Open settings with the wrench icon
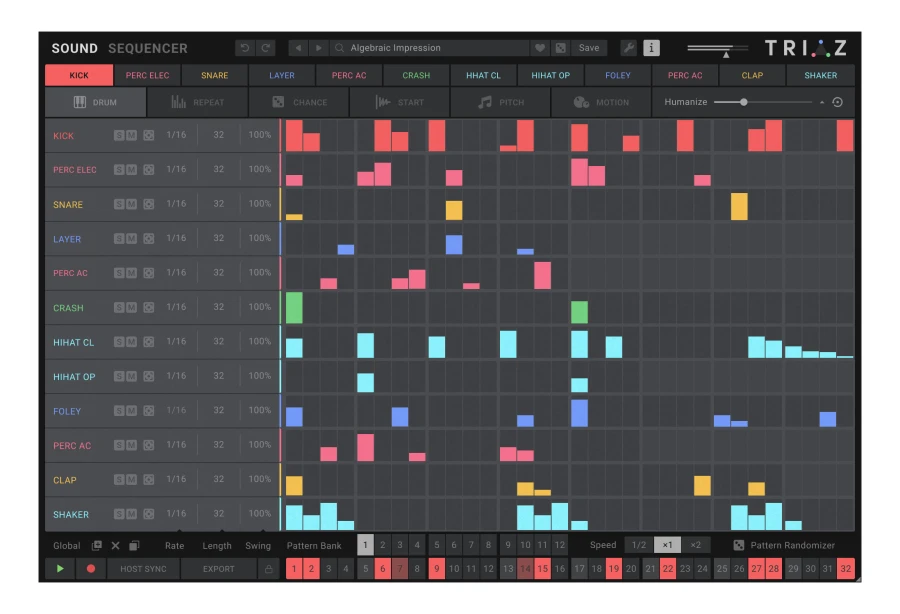 [x=629, y=48]
